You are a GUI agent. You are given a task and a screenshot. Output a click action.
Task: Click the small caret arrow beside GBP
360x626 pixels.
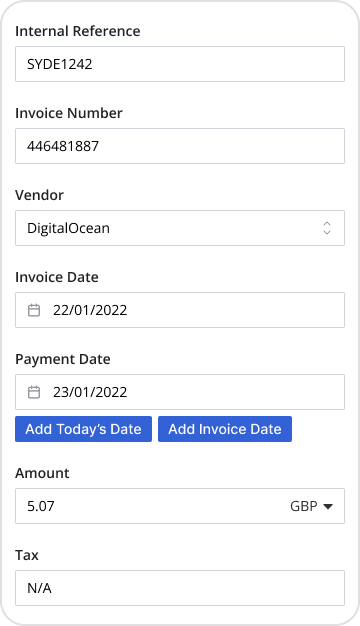pos(328,506)
